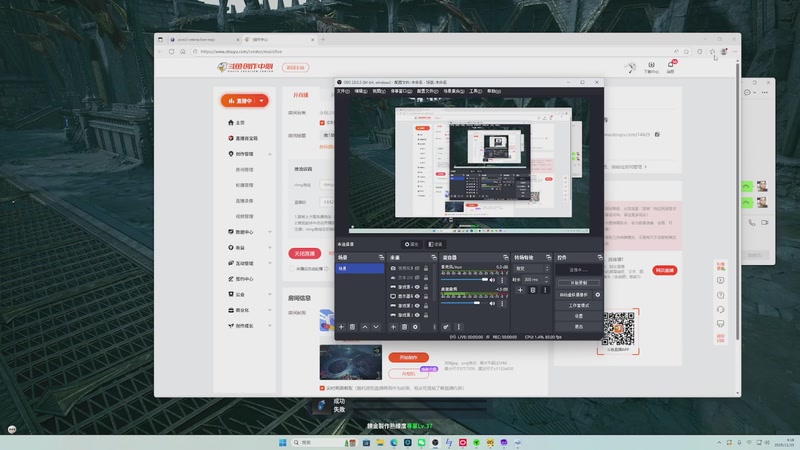Start recording from OBS Controls dock
This screenshot has height=450, width=800.
pos(579,283)
